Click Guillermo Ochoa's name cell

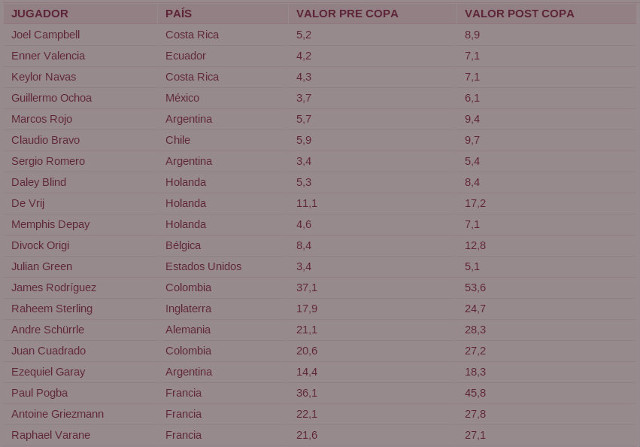[x=51, y=98]
